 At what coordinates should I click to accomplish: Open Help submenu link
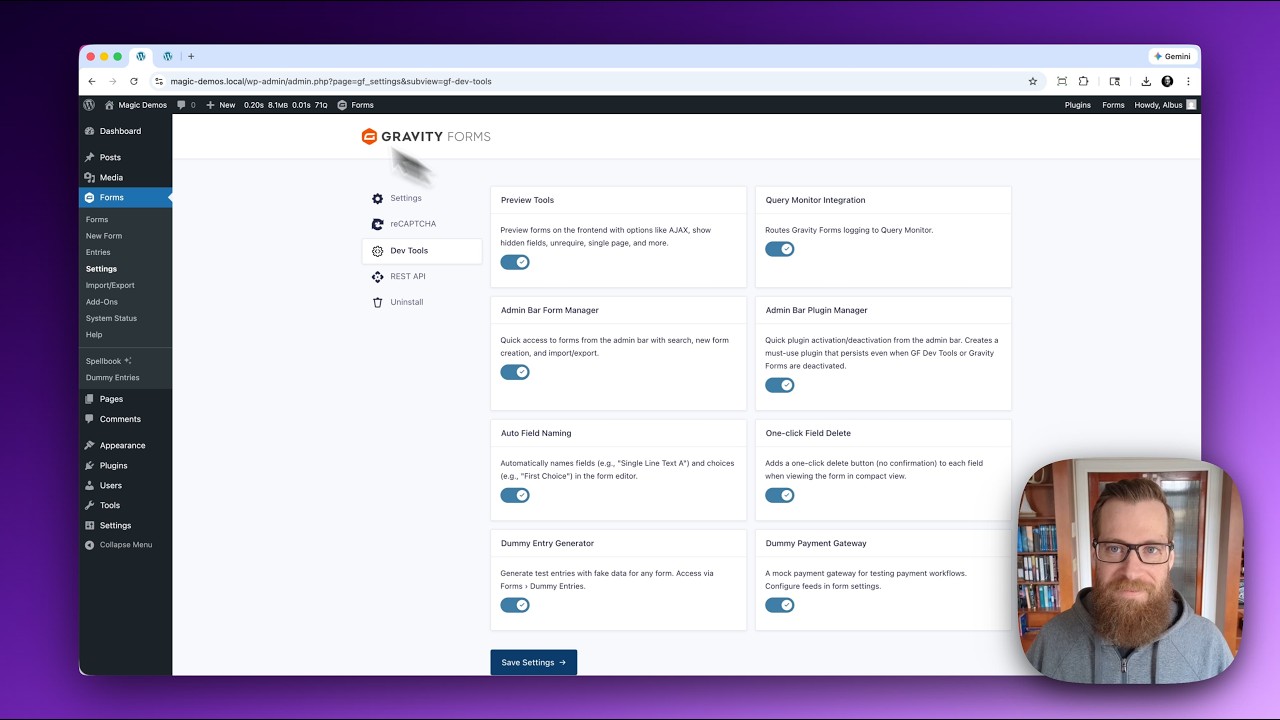[x=94, y=335]
